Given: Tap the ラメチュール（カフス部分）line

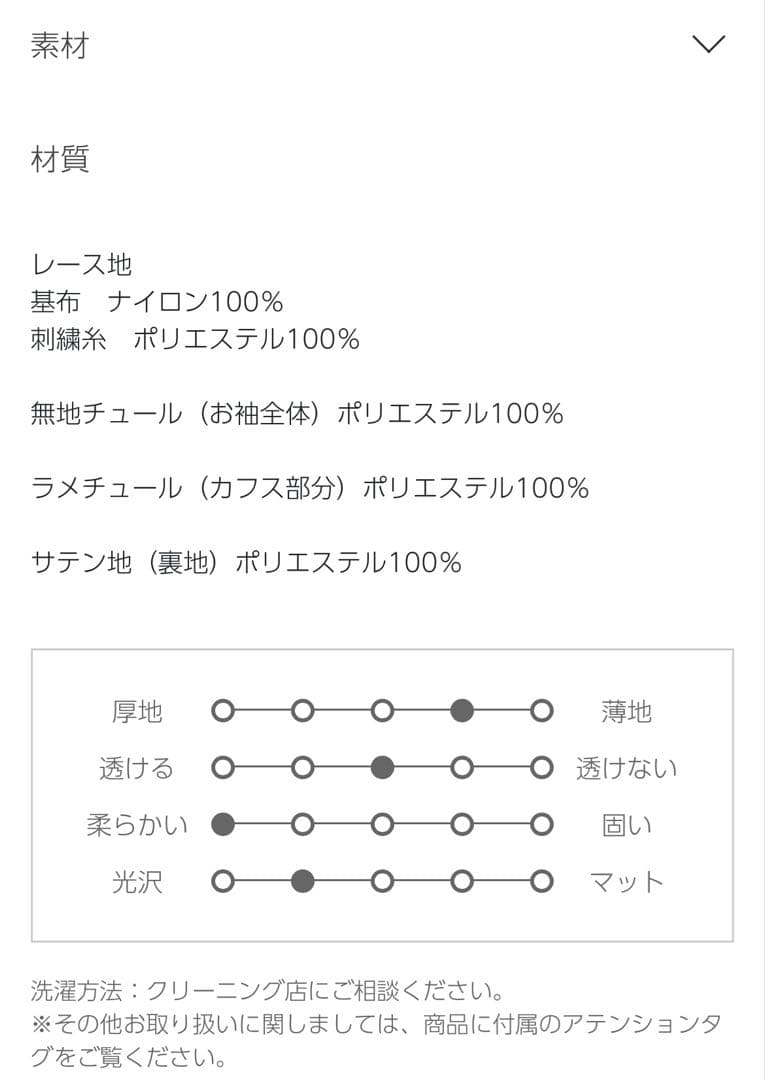Looking at the screenshot, I should point(310,488).
